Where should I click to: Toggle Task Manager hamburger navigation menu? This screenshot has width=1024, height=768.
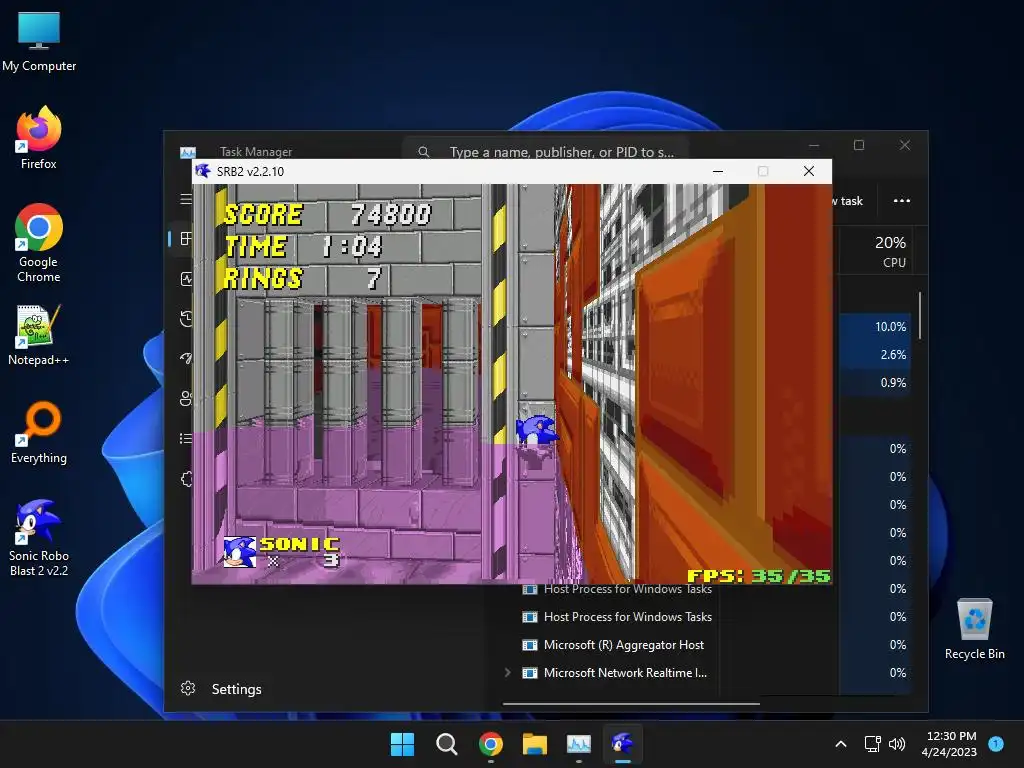[x=185, y=199]
